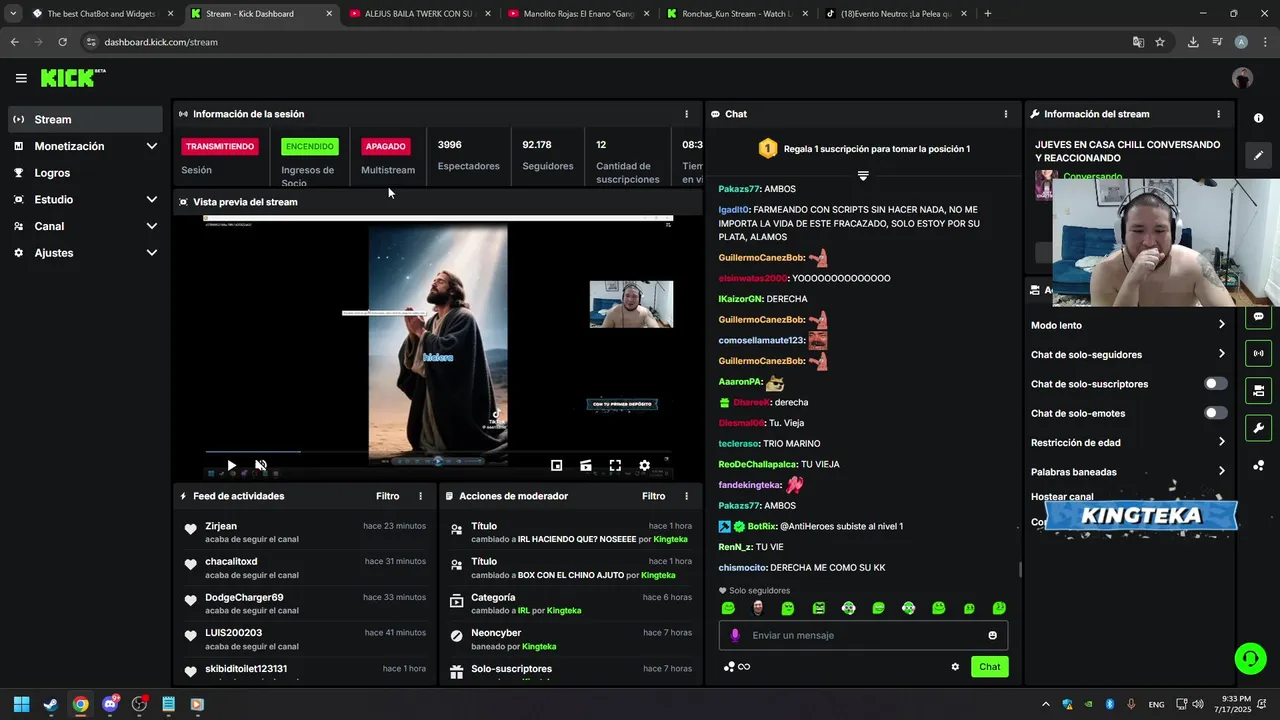Click the Kick logo
1280x720 pixels.
[x=73, y=78]
